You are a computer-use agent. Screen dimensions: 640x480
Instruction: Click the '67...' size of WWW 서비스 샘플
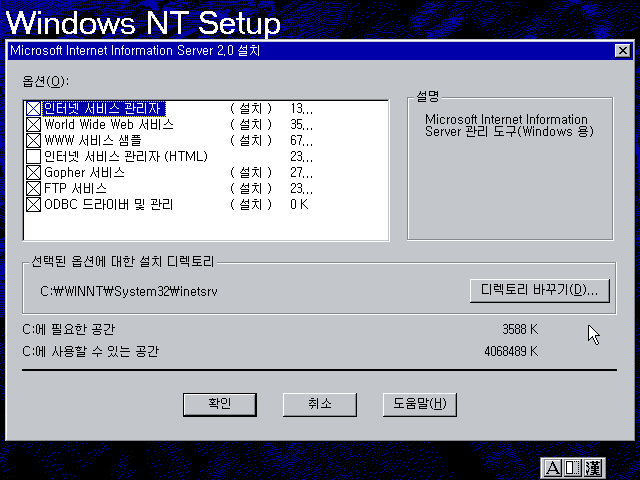coord(302,140)
